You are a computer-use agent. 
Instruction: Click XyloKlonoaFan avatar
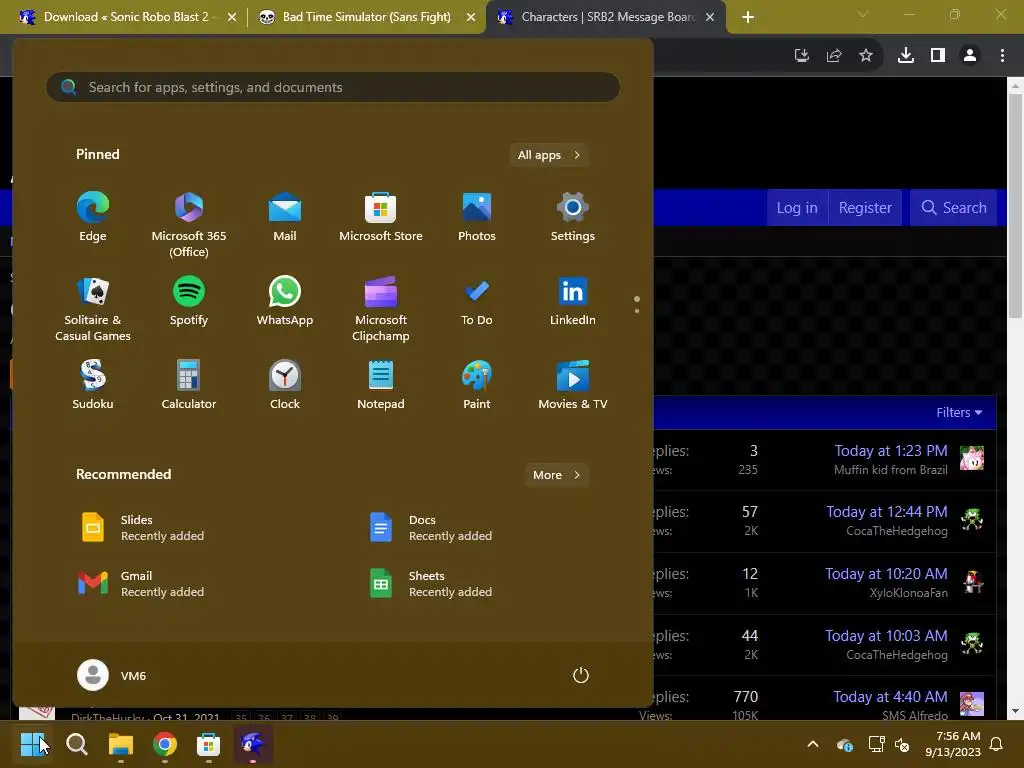(x=972, y=581)
